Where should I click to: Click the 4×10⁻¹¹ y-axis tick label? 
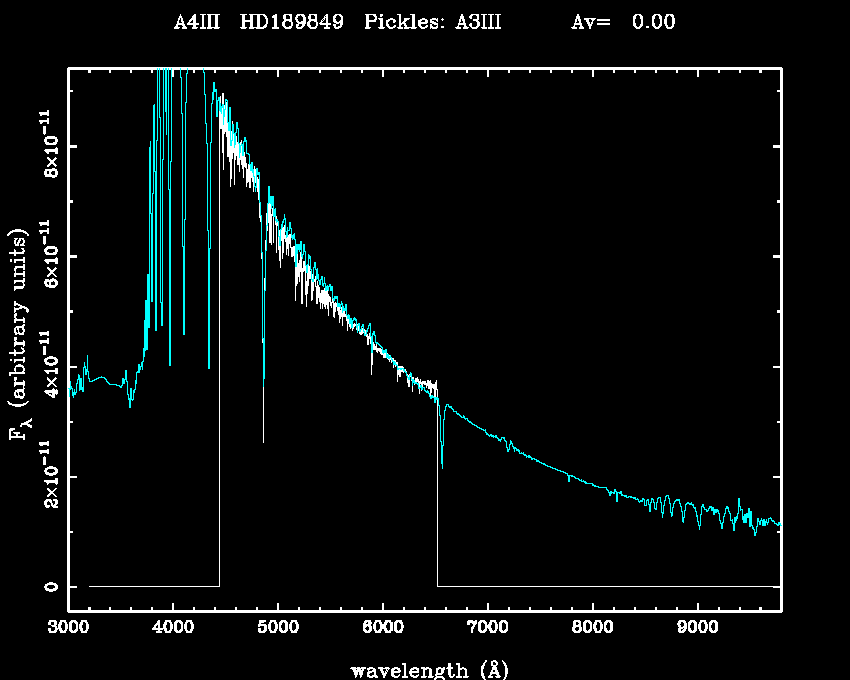click(x=47, y=366)
